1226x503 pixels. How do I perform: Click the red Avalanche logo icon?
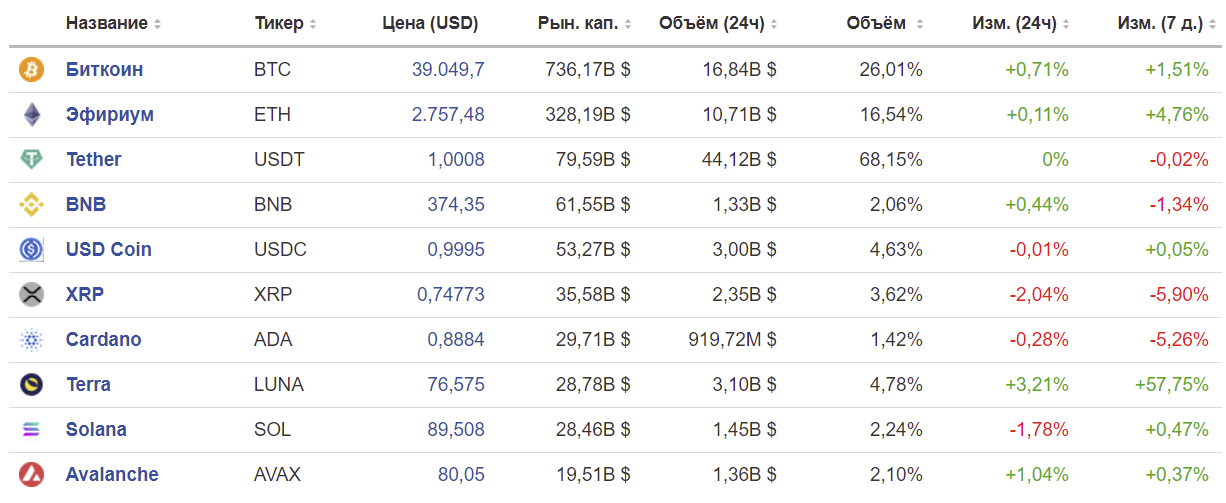coord(32,475)
